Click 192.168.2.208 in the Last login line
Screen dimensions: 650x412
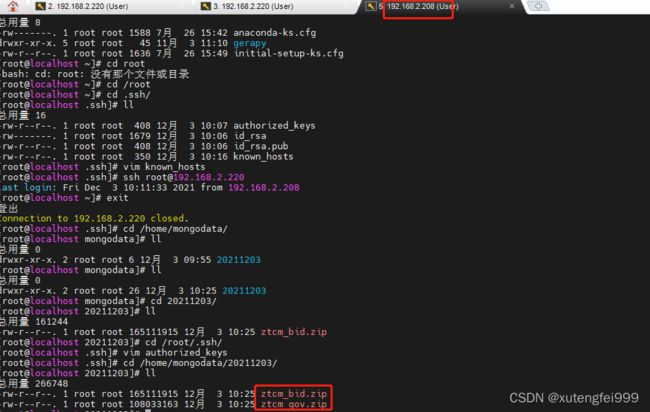pos(264,188)
